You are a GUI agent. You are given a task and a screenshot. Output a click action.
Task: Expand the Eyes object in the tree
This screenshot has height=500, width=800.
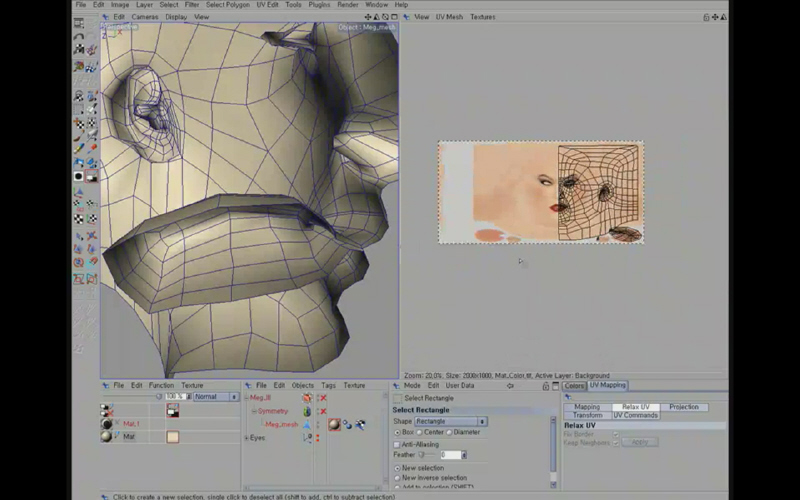(246, 438)
